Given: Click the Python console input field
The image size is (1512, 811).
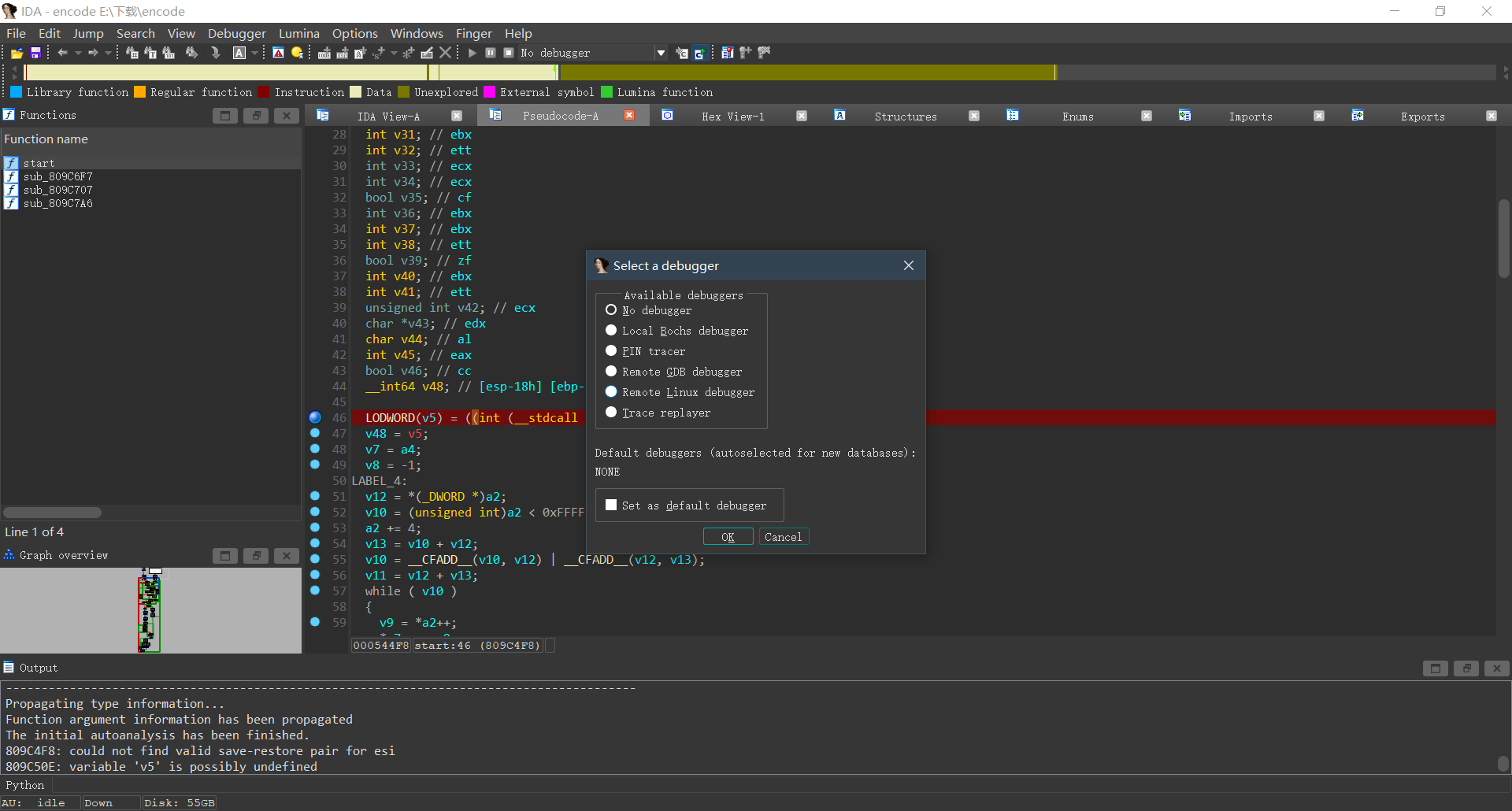Looking at the screenshot, I should pos(780,785).
